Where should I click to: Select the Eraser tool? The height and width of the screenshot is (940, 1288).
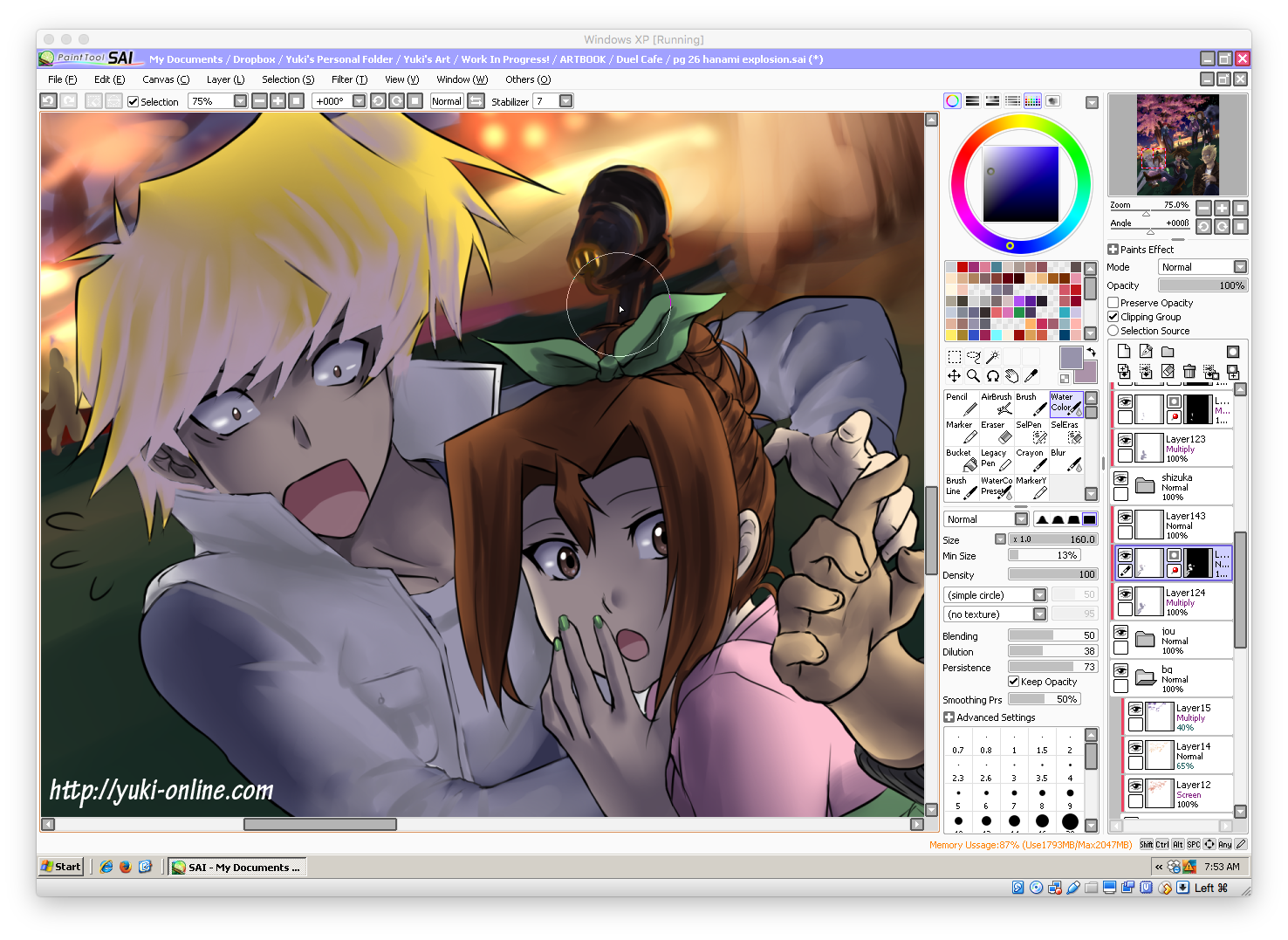pyautogui.click(x=997, y=432)
